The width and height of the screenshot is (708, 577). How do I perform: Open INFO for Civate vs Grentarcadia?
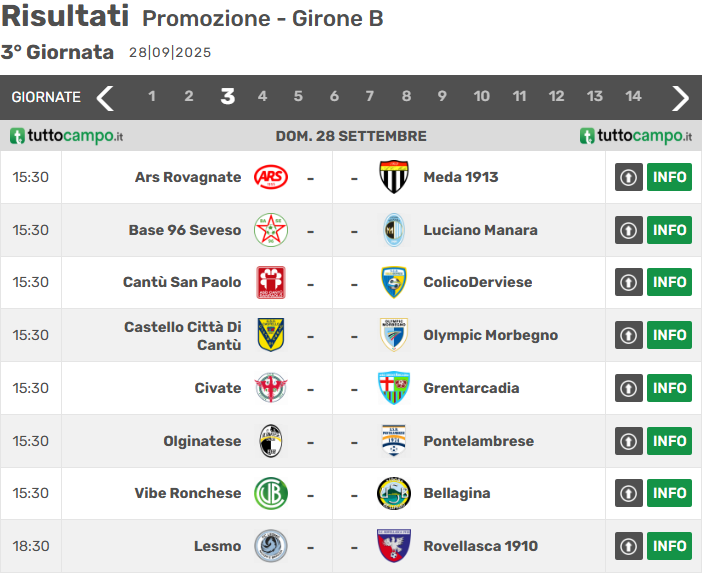pyautogui.click(x=669, y=388)
